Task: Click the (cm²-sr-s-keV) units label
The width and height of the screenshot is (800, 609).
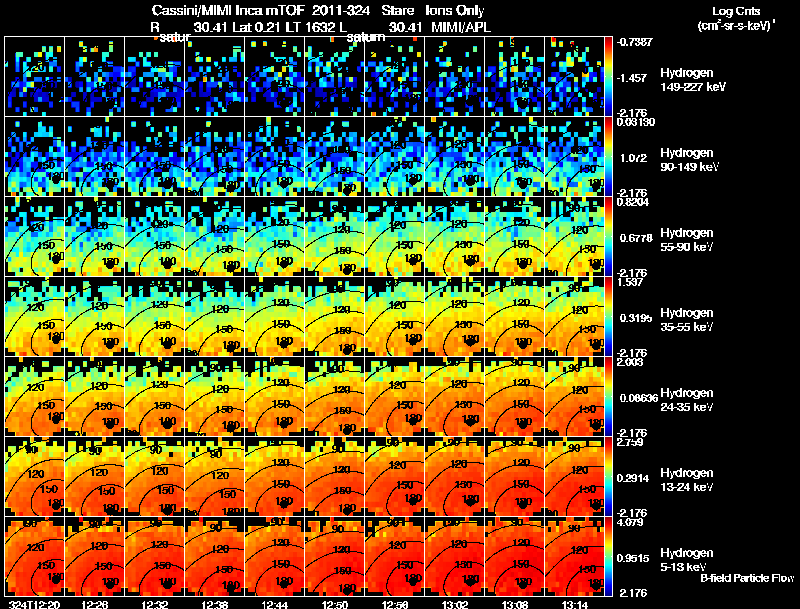Action: [x=735, y=25]
